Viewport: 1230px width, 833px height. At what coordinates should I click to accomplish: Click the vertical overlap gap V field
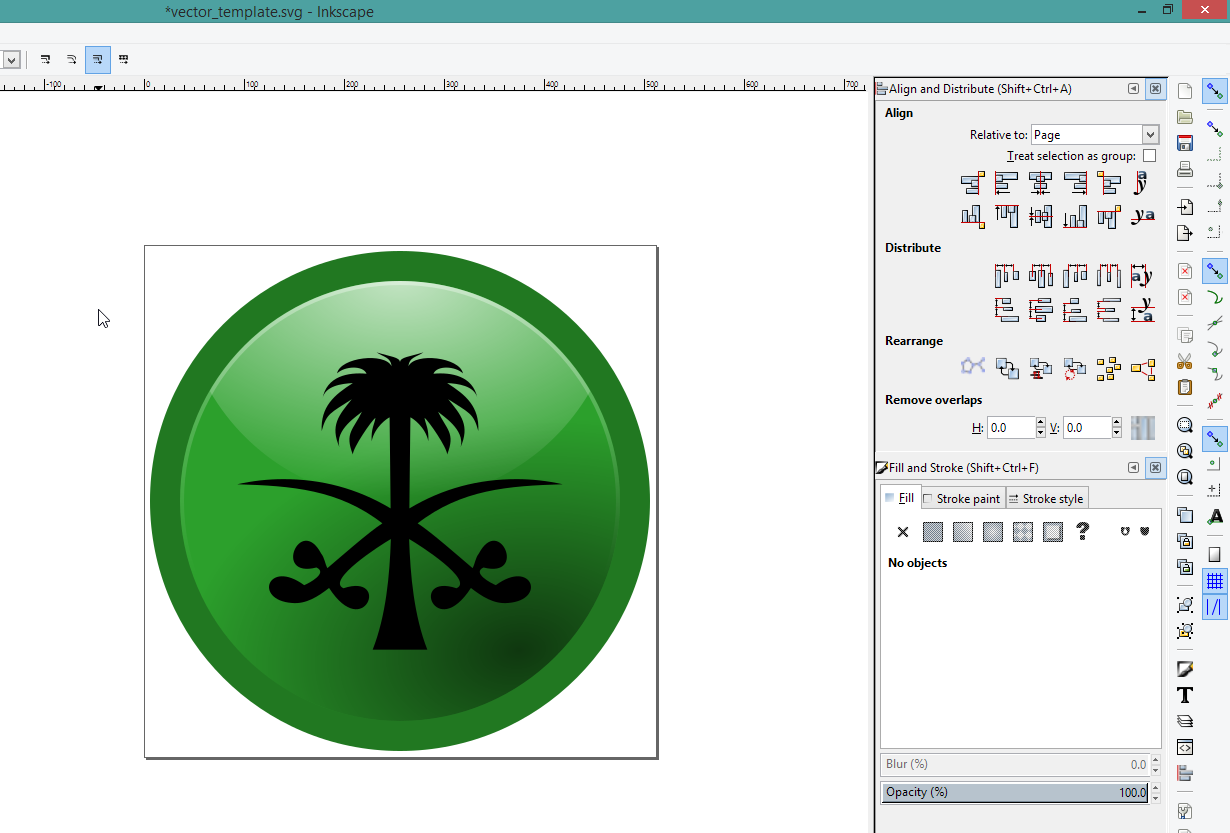(1086, 428)
